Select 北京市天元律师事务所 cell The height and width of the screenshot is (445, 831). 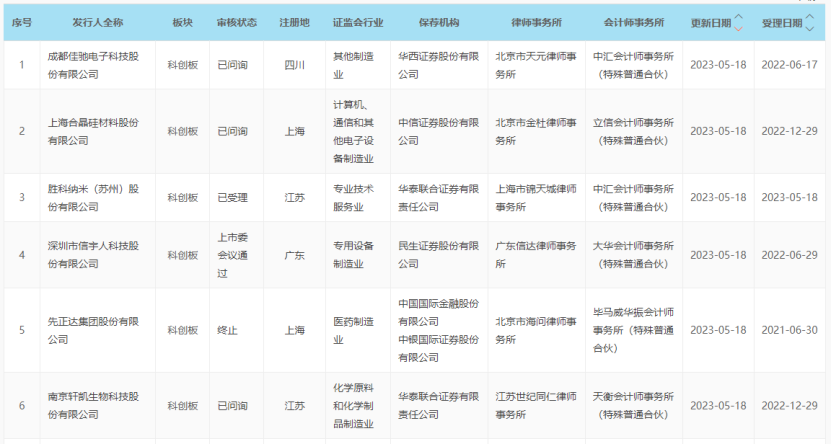[536, 65]
